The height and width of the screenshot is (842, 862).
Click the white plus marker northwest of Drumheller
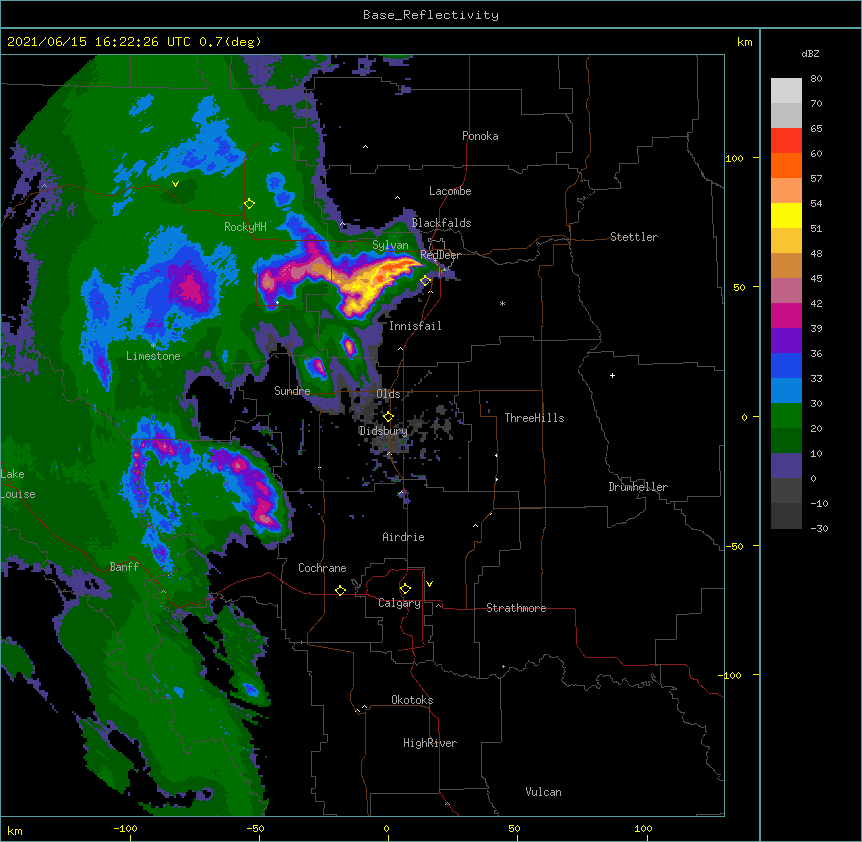click(612, 375)
